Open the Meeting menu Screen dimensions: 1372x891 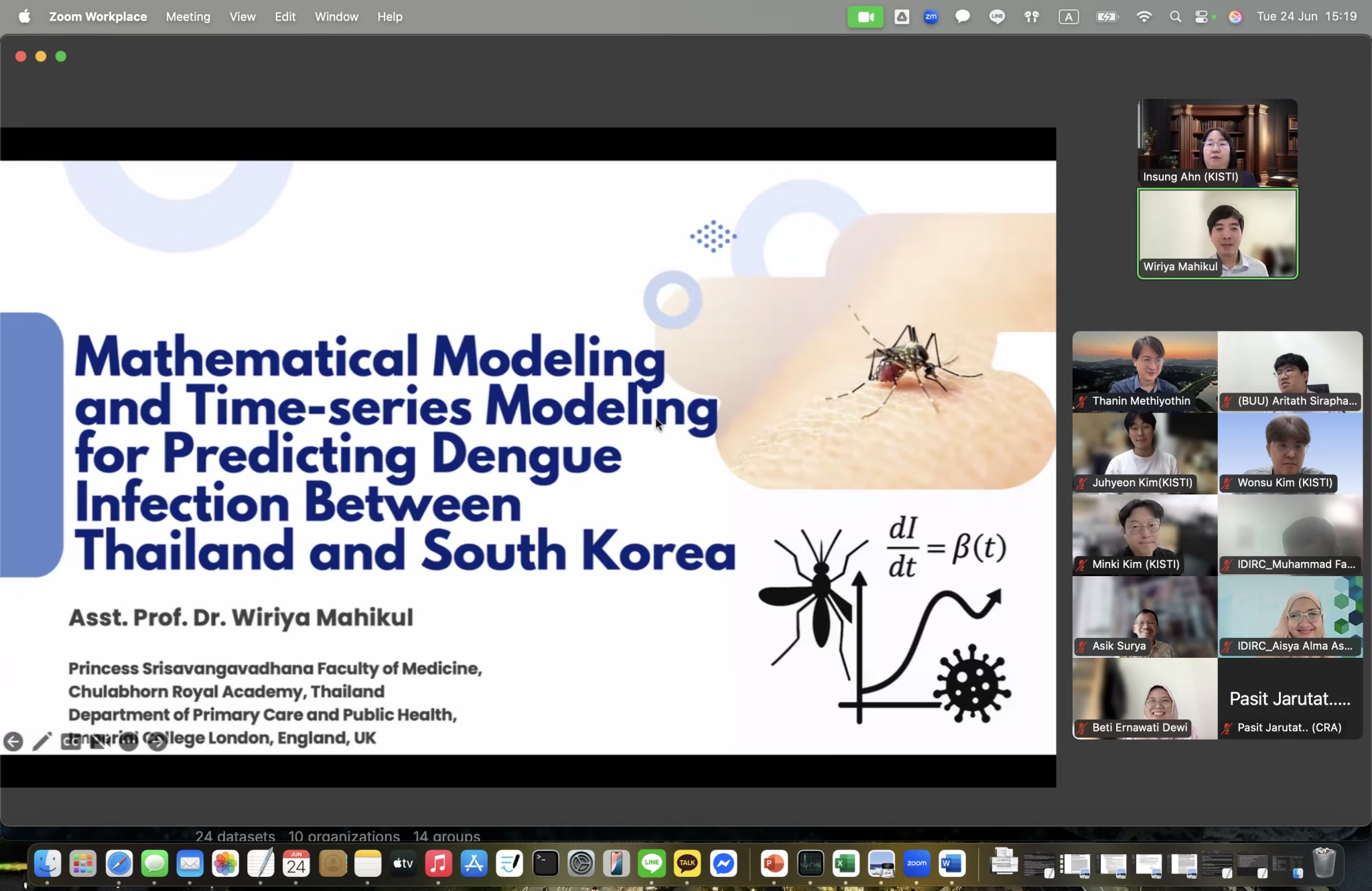(x=188, y=17)
